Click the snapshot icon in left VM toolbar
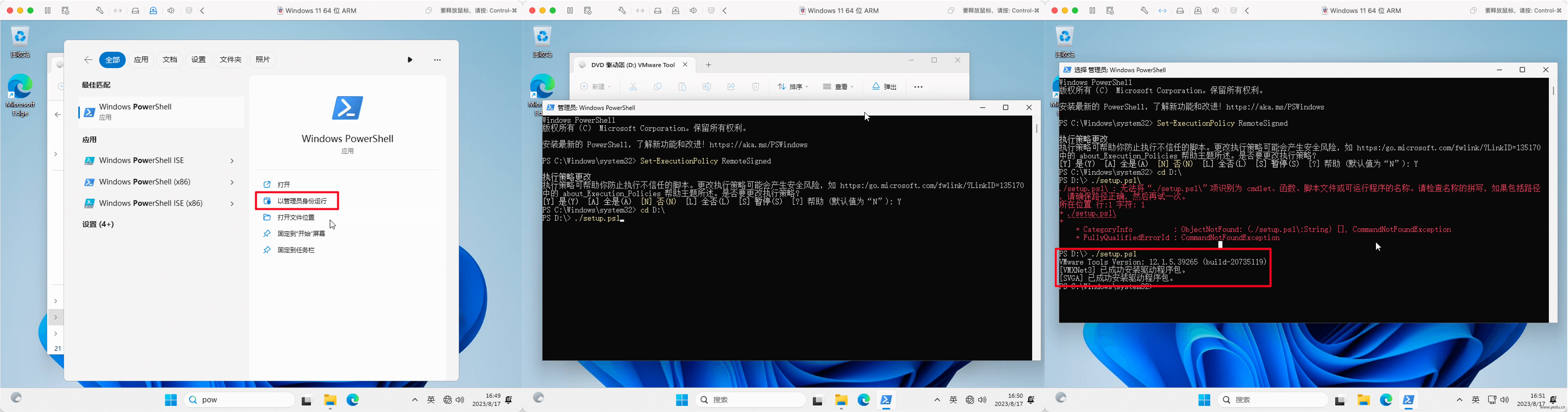 pos(66,10)
